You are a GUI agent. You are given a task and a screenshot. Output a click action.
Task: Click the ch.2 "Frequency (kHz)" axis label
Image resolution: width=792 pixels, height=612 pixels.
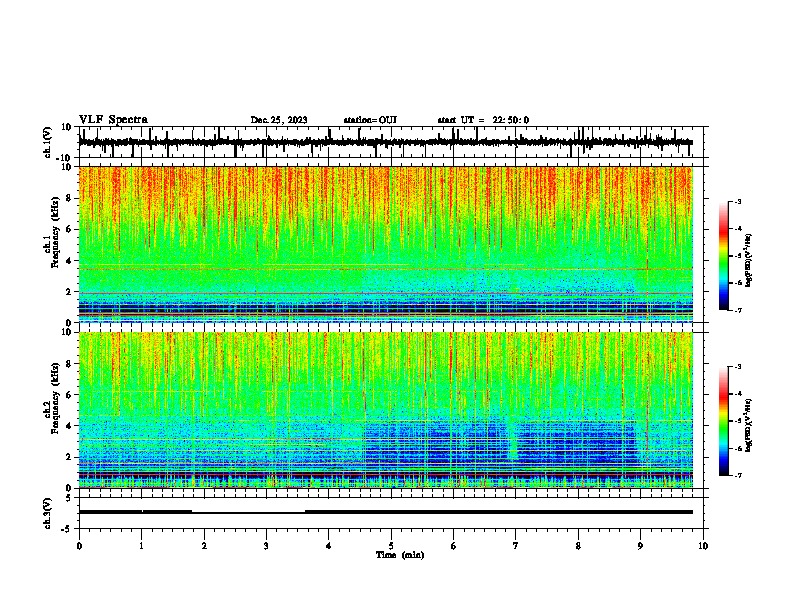[55, 398]
